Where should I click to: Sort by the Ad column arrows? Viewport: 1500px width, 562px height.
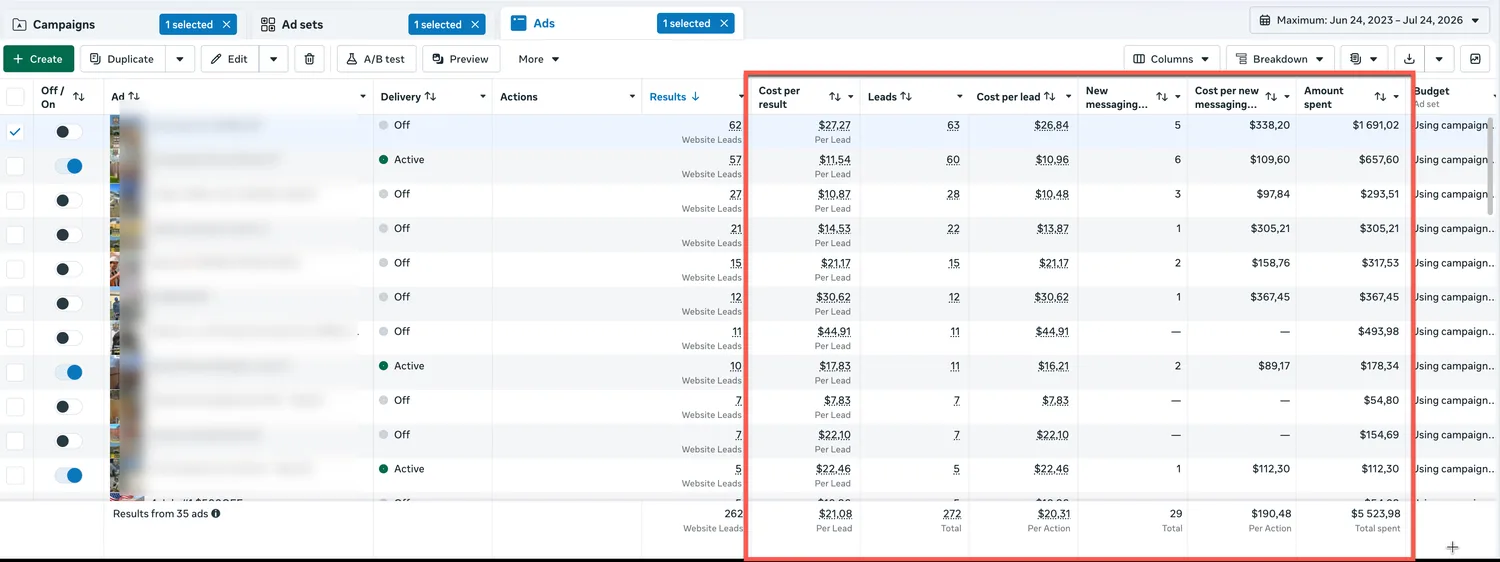134,97
